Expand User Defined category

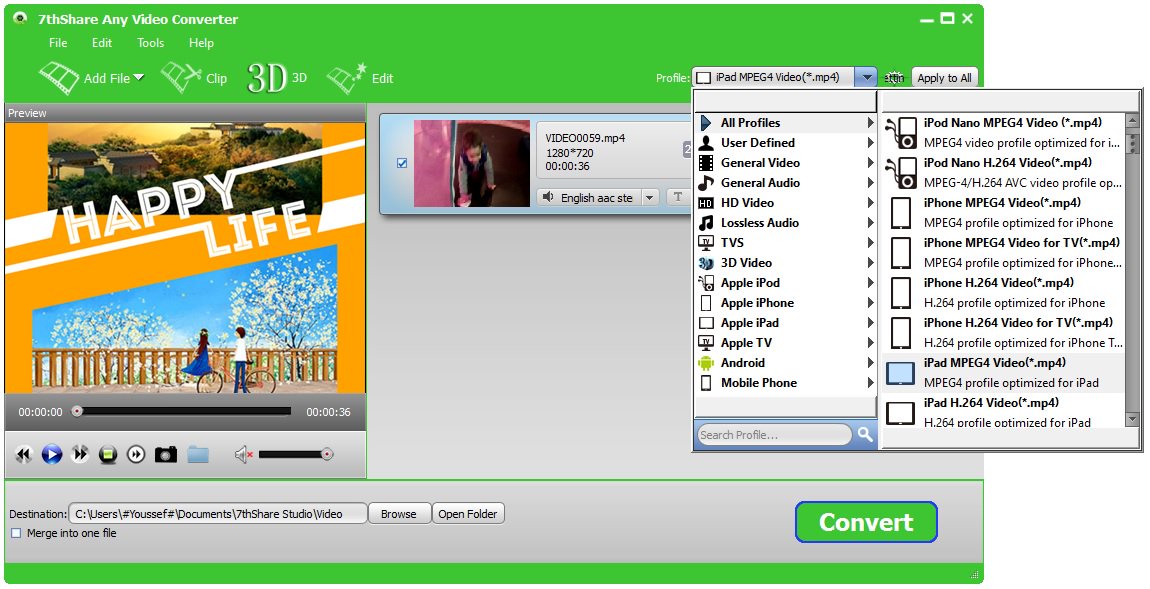click(x=785, y=142)
